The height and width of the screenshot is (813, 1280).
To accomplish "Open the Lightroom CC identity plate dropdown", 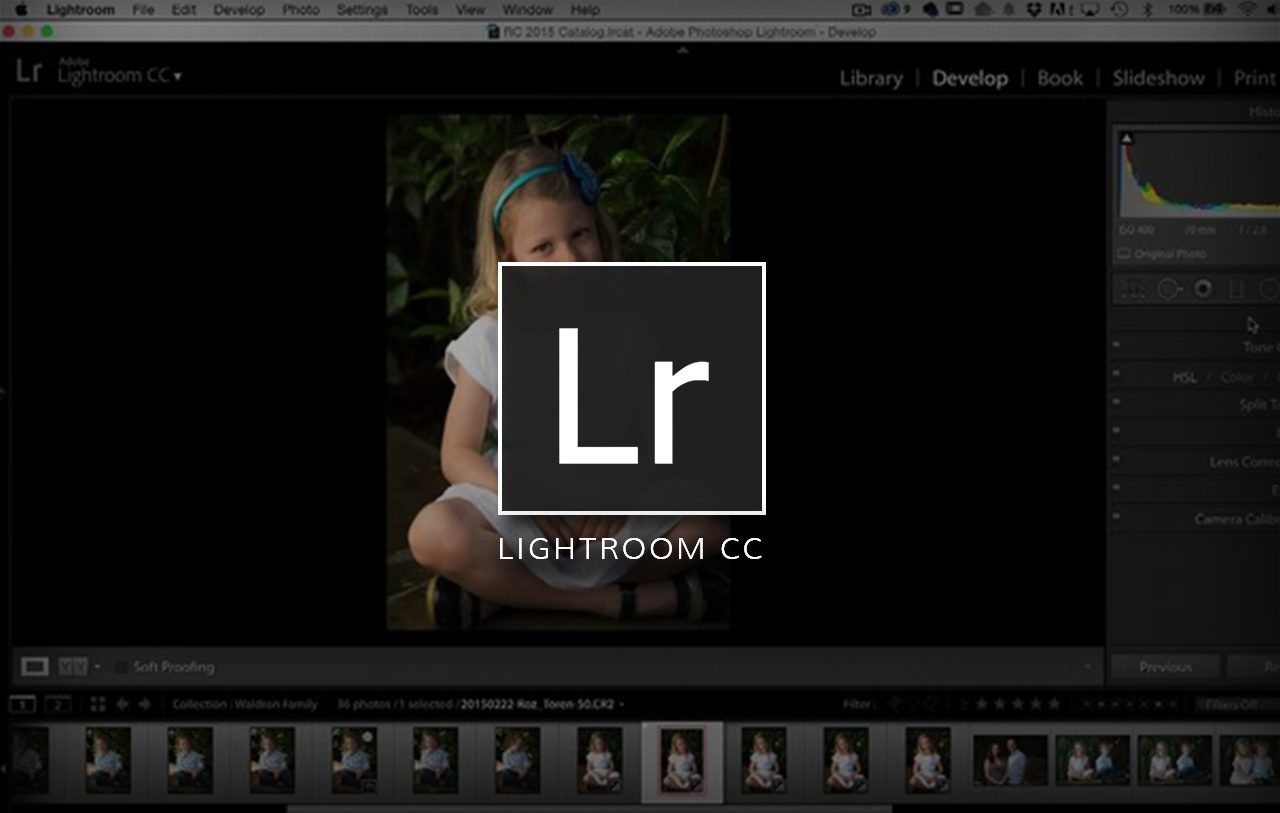I will [178, 76].
